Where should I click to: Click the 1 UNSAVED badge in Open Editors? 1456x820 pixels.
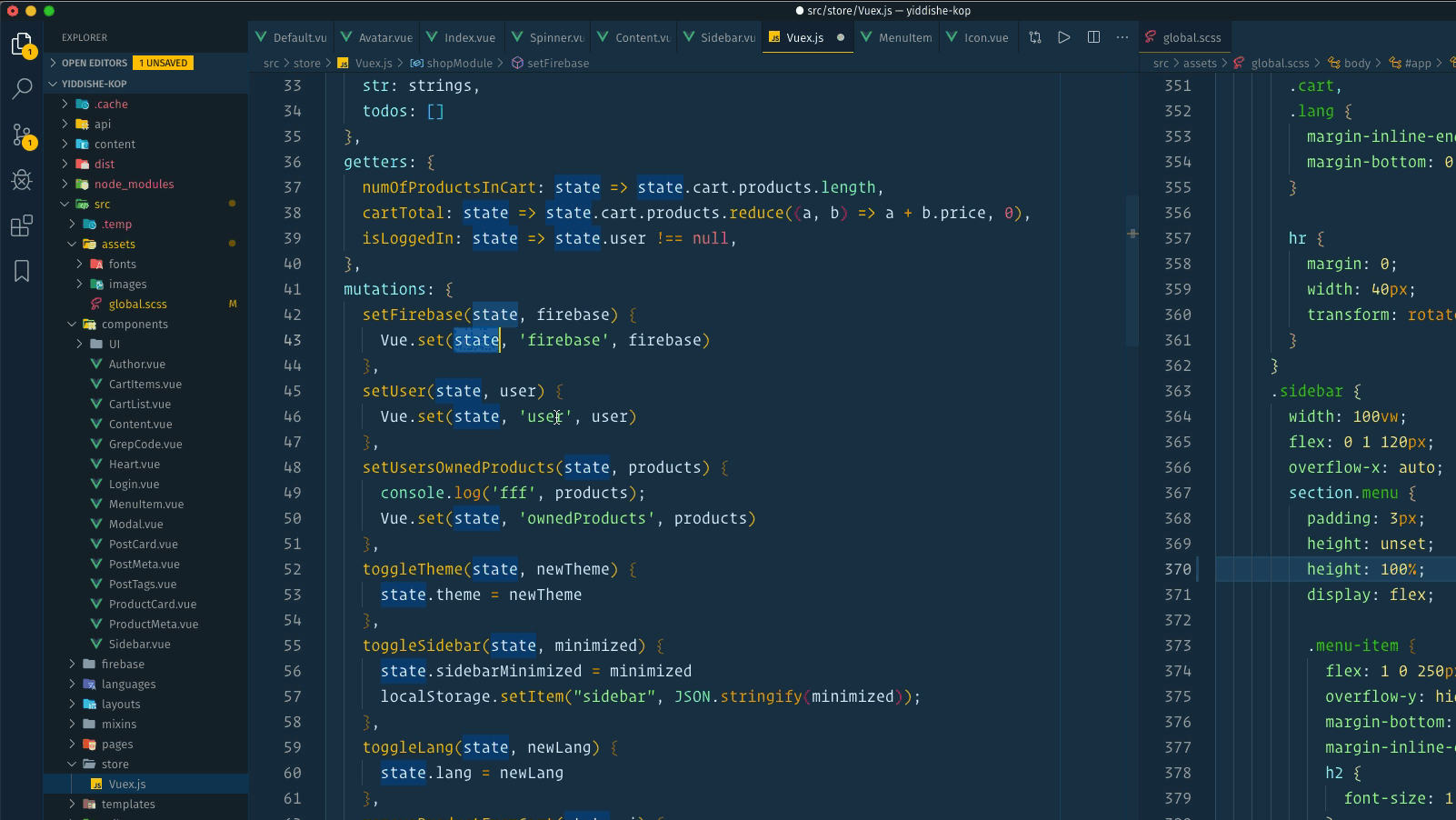click(x=164, y=63)
